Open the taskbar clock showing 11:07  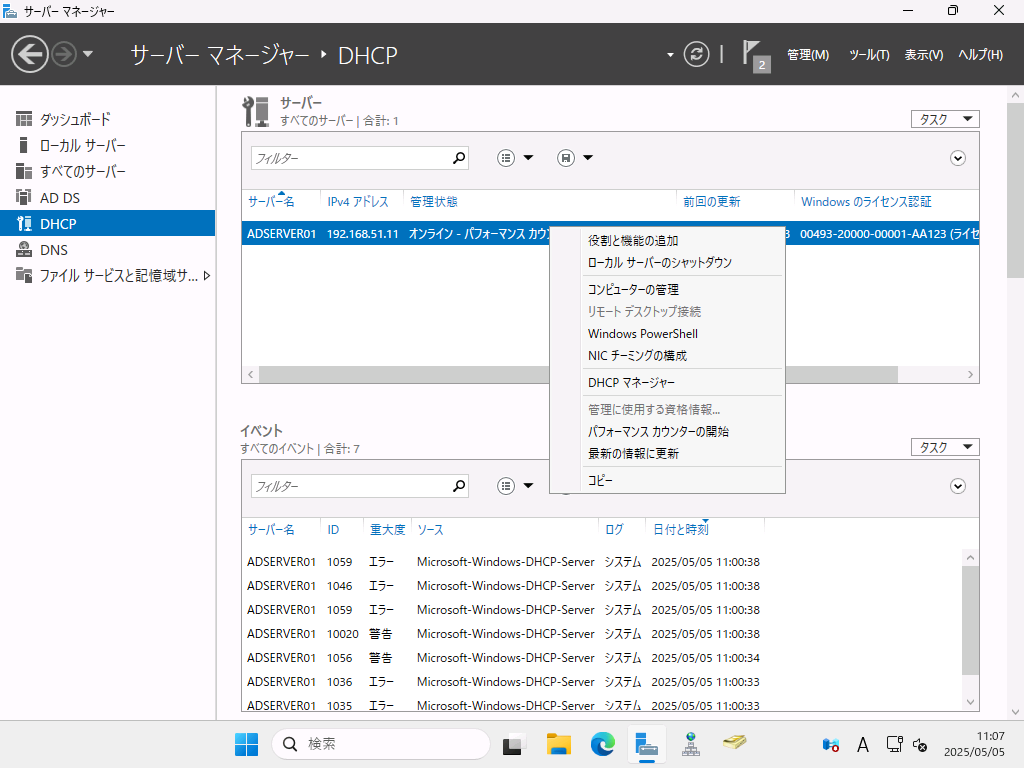(974, 744)
